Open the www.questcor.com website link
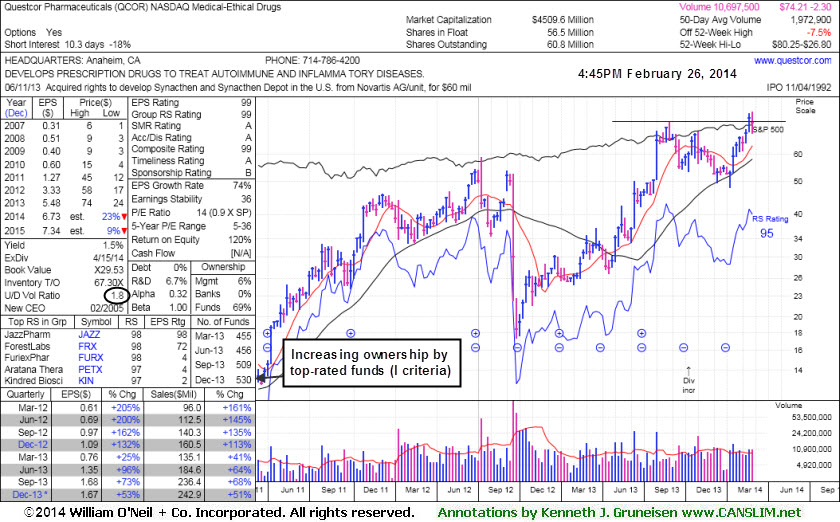This screenshot has width=840, height=522. (x=793, y=61)
